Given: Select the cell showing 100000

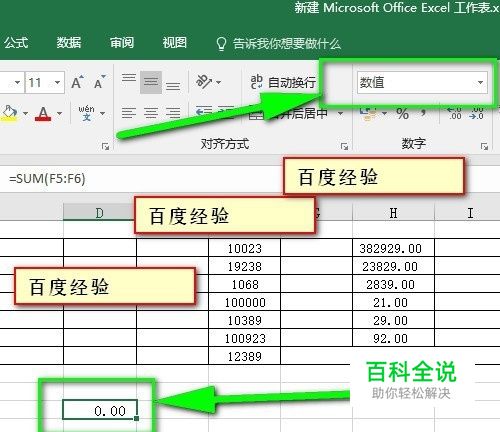Looking at the screenshot, I should (245, 302).
